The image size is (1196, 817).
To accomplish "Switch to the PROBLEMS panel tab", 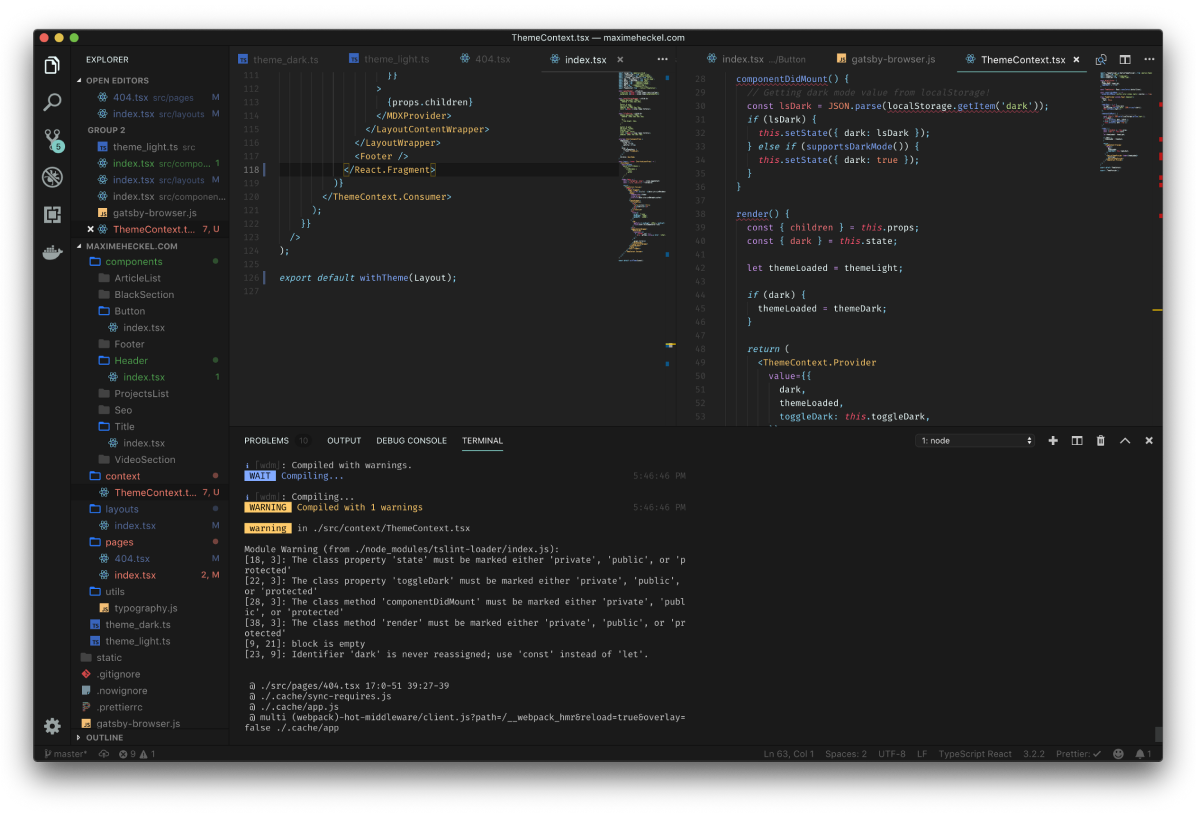I will click(266, 440).
